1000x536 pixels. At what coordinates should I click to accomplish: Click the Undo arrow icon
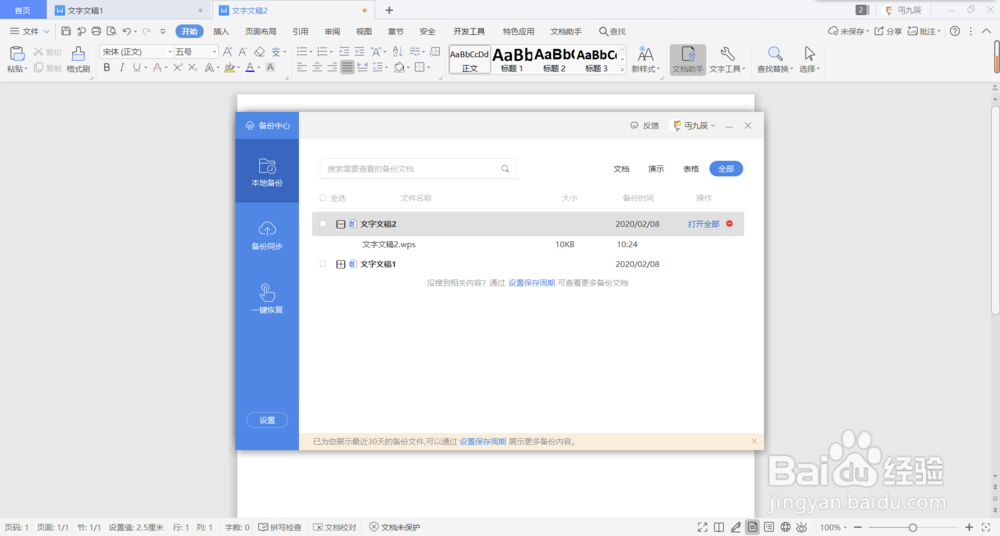coord(127,31)
